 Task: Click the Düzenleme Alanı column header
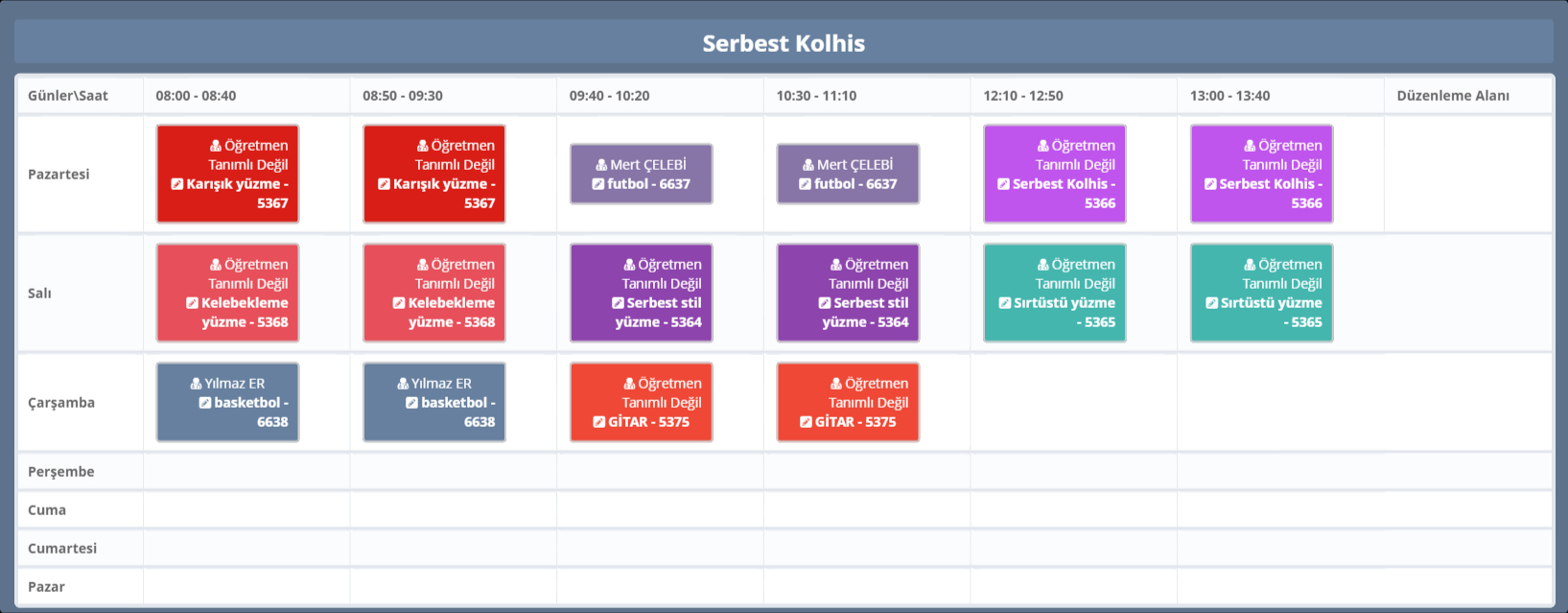pos(1452,96)
